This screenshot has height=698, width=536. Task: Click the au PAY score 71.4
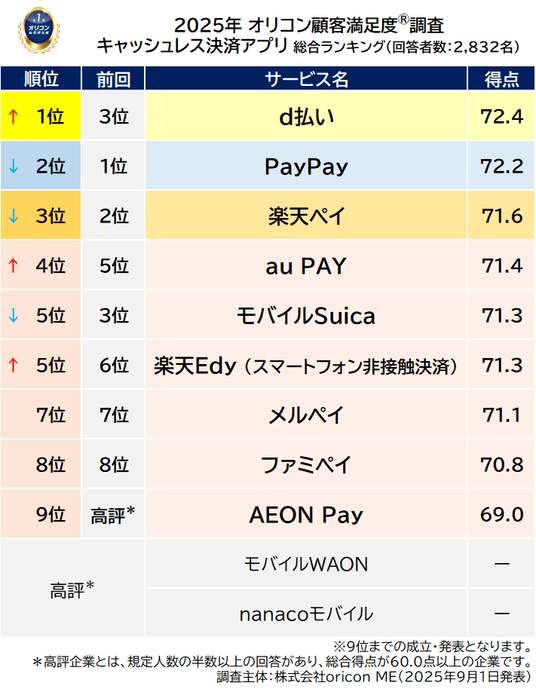pyautogui.click(x=502, y=266)
